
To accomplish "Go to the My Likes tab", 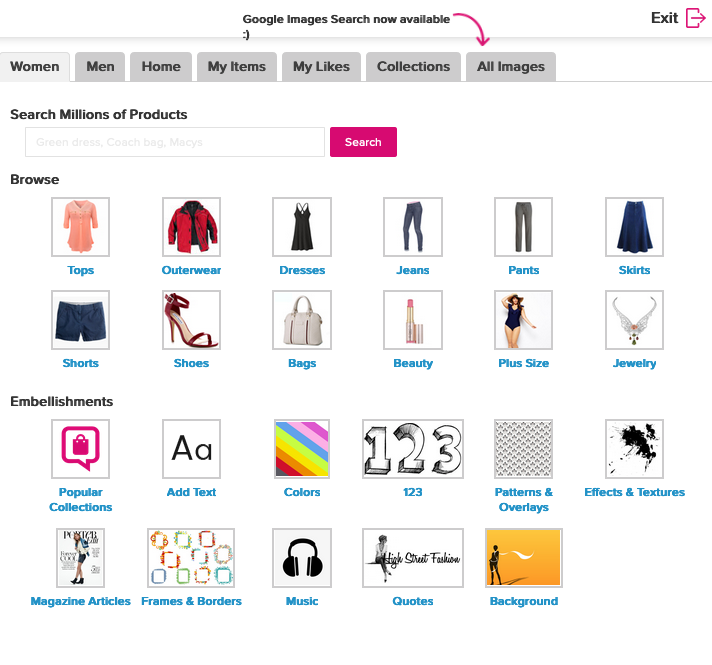I will pos(321,67).
